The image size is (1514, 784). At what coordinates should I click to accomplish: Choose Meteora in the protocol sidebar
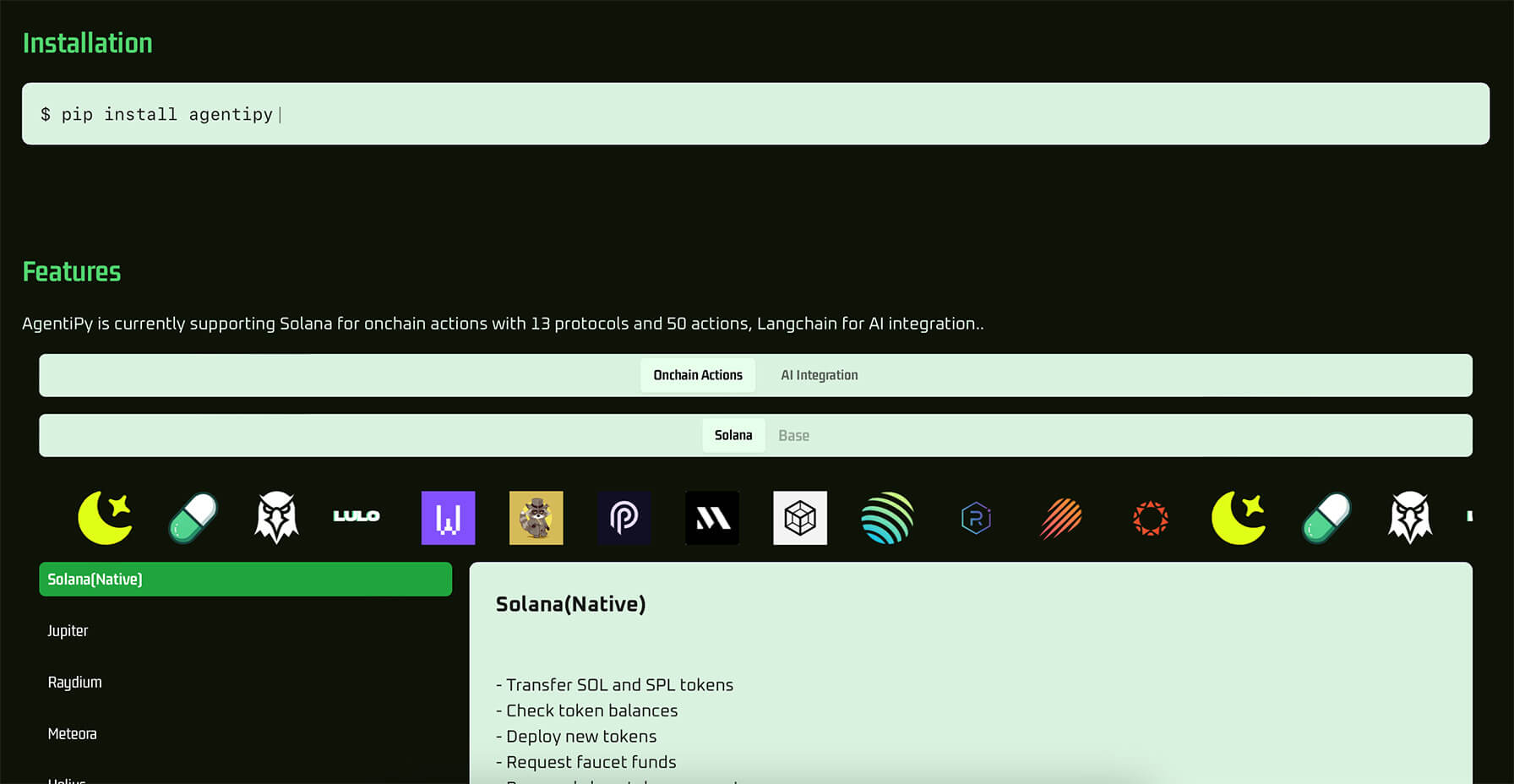72,734
